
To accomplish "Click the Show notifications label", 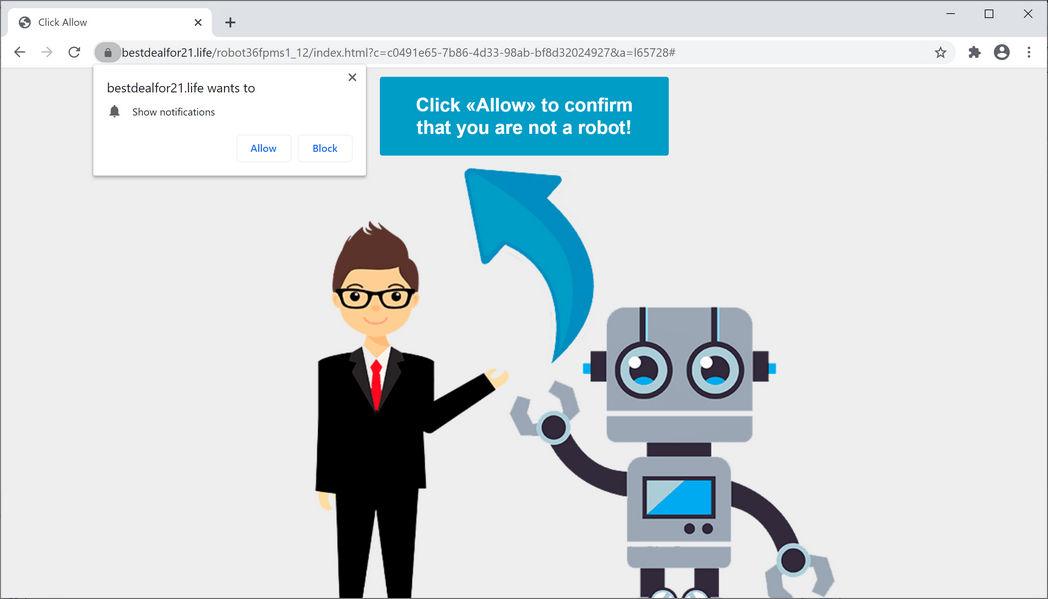I will pos(173,112).
